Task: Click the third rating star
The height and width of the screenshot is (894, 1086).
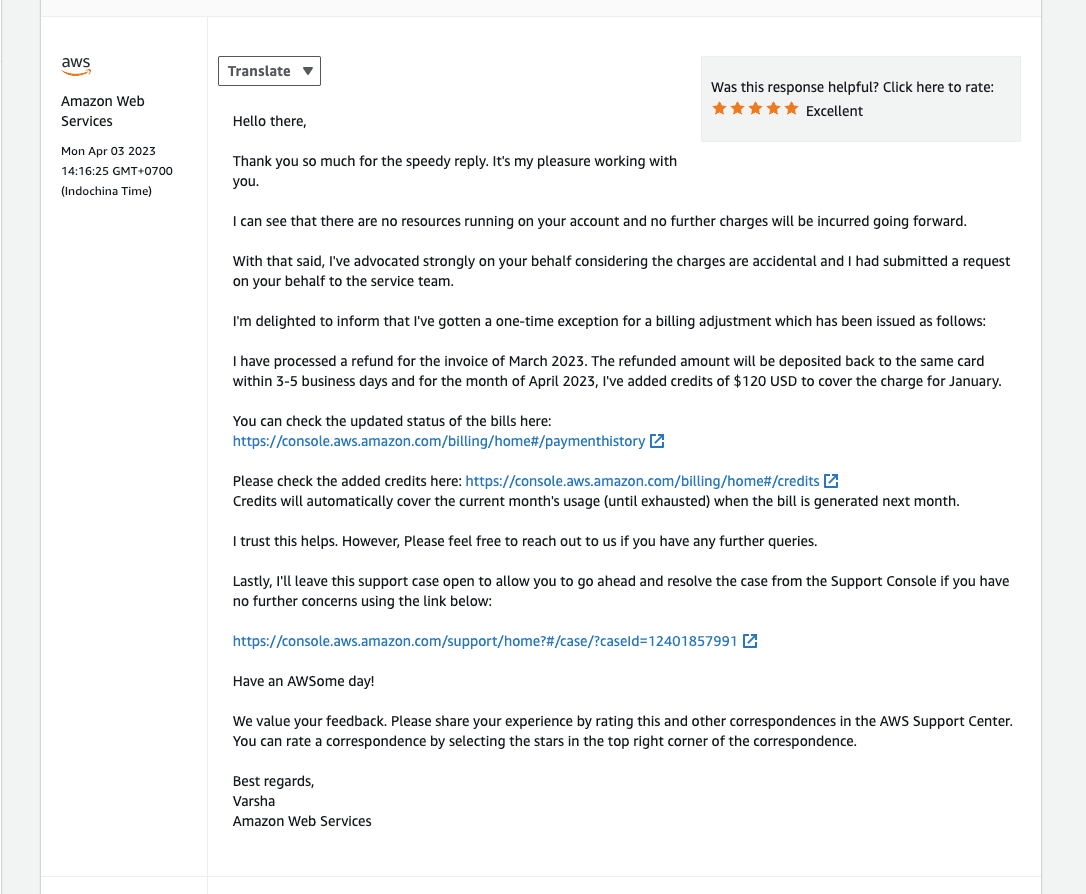Action: [x=755, y=109]
